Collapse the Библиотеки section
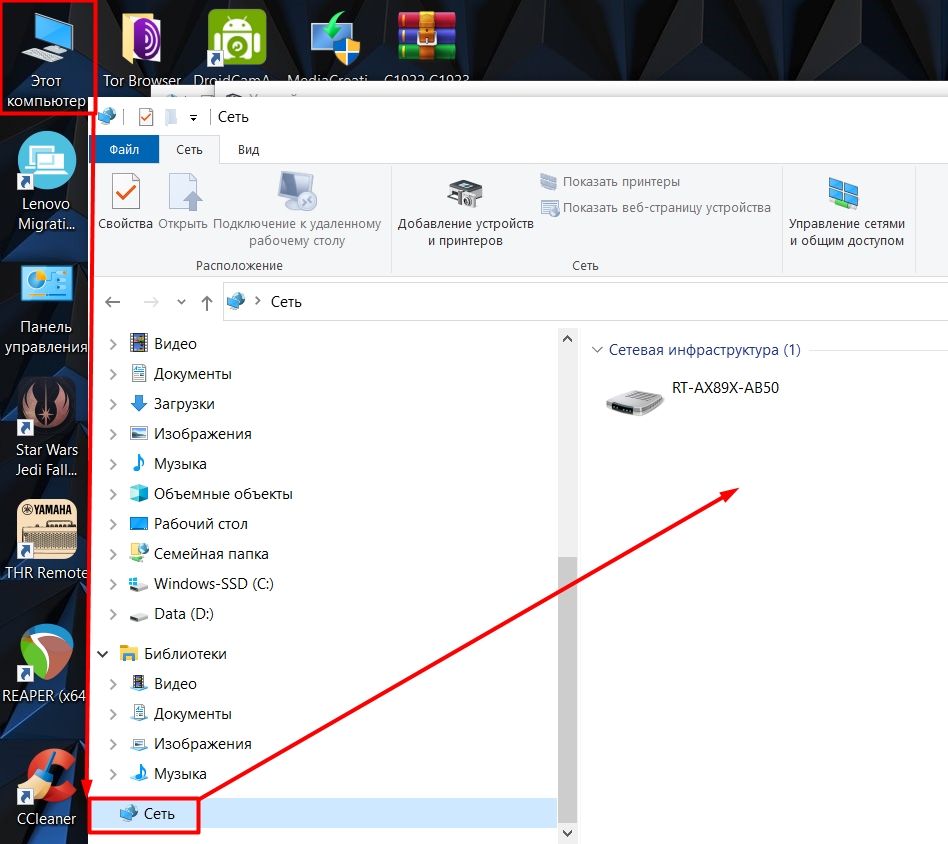Image resolution: width=948 pixels, height=844 pixels. point(103,653)
